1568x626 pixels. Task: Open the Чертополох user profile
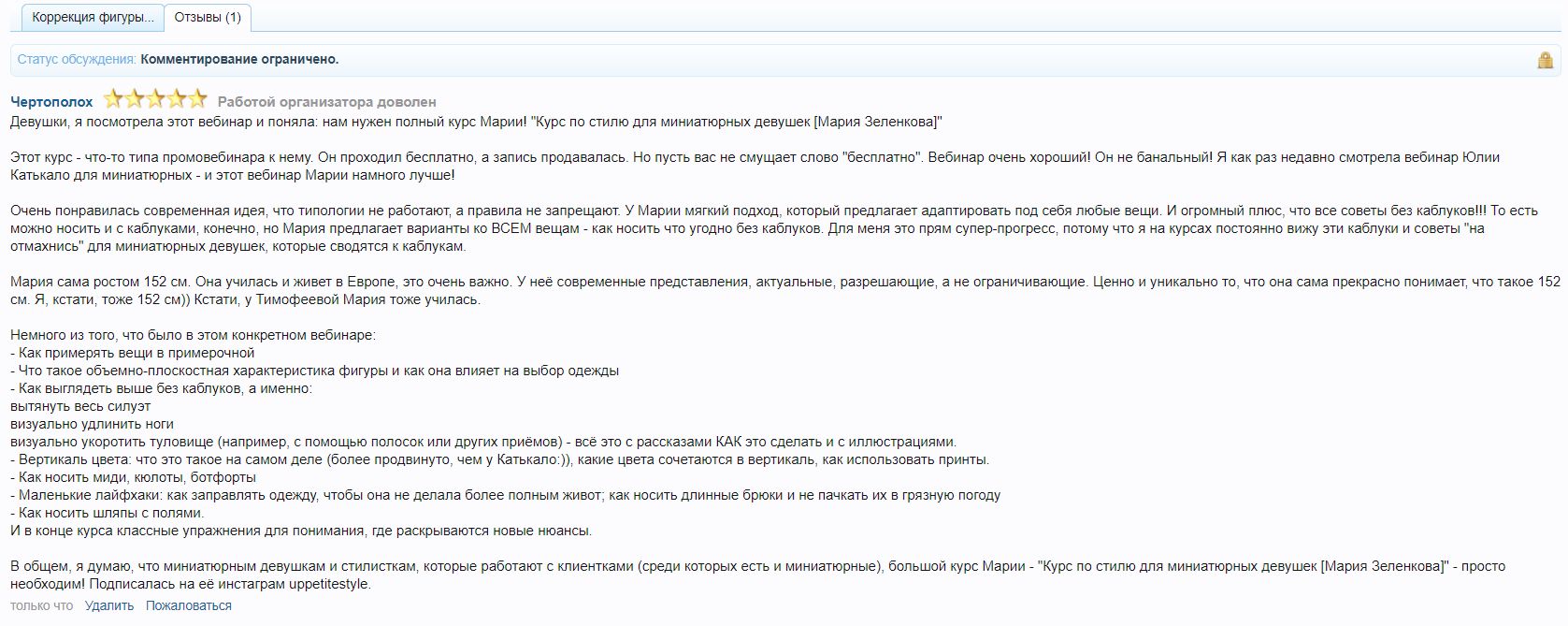click(51, 102)
